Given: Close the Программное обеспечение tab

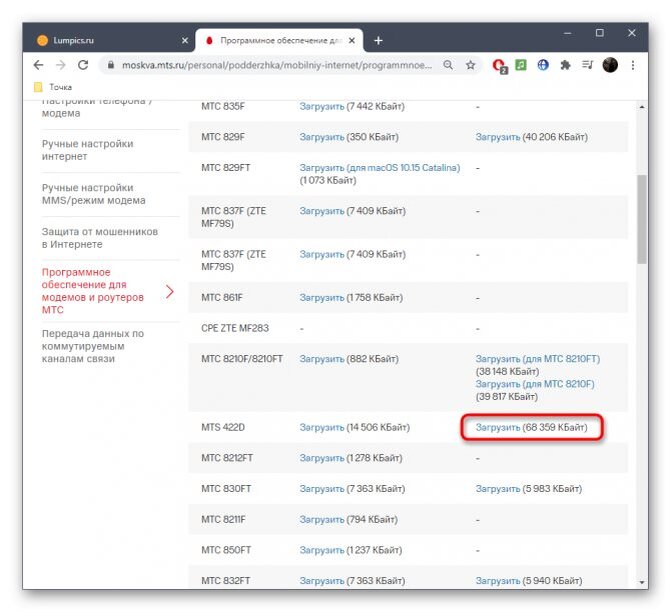Looking at the screenshot, I should [352, 41].
